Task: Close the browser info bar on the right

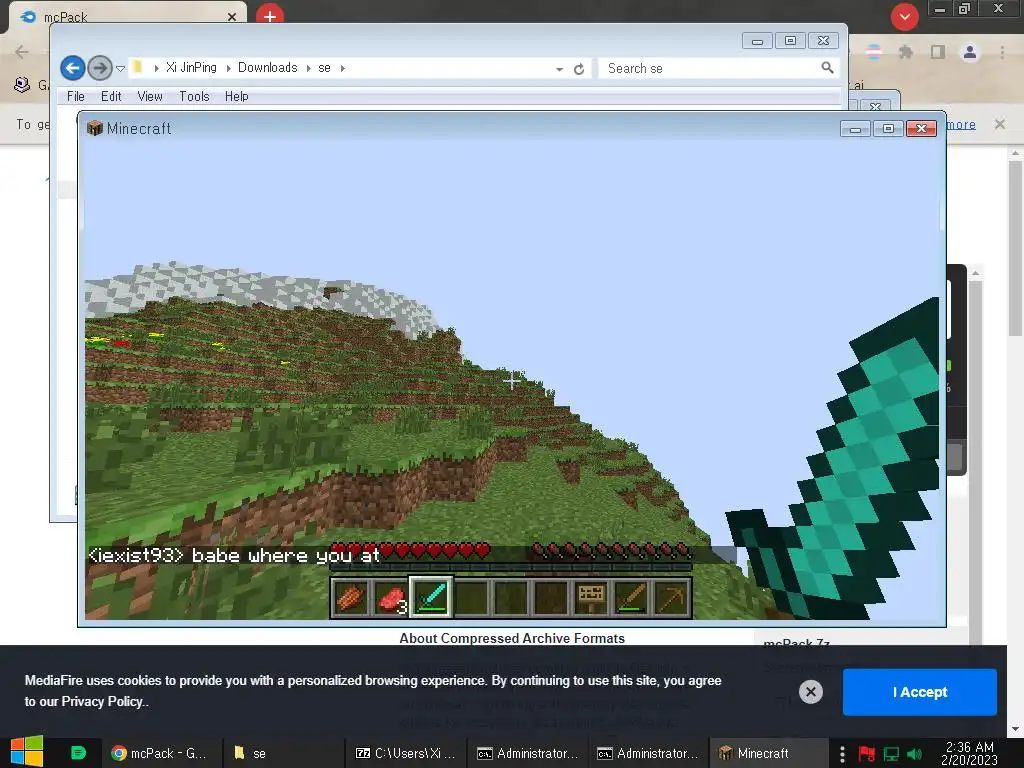Action: [999, 124]
